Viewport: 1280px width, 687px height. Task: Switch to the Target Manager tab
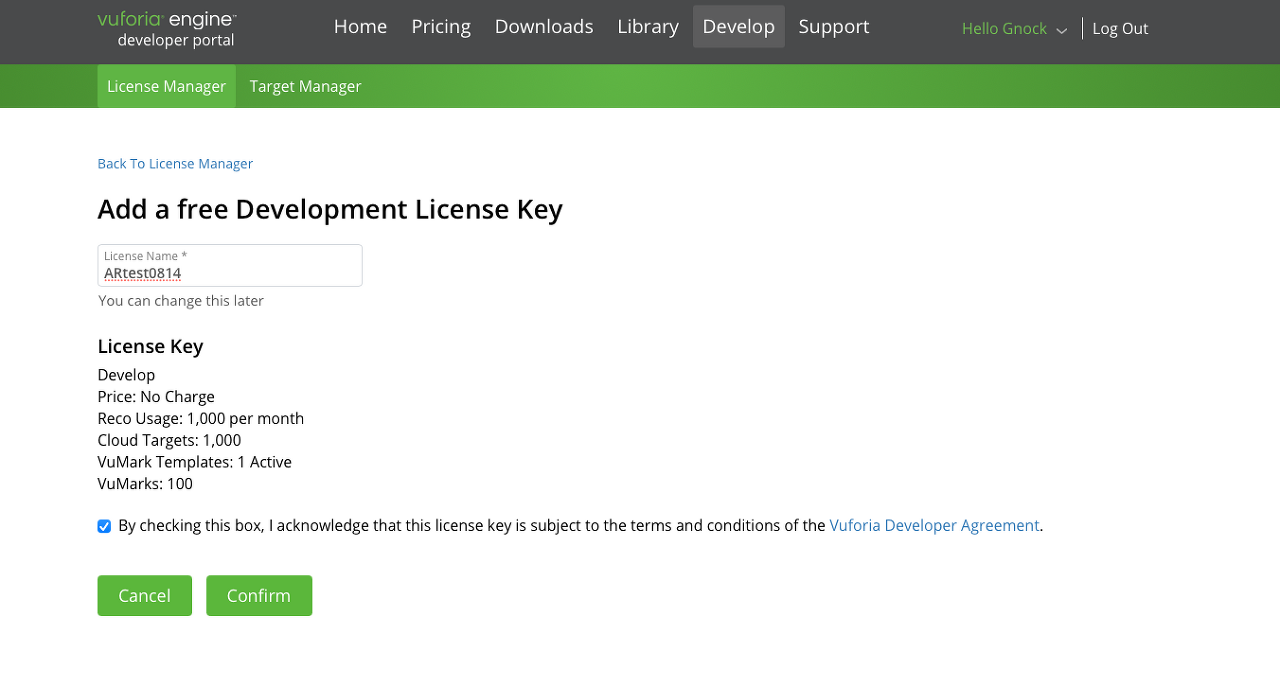pyautogui.click(x=305, y=86)
